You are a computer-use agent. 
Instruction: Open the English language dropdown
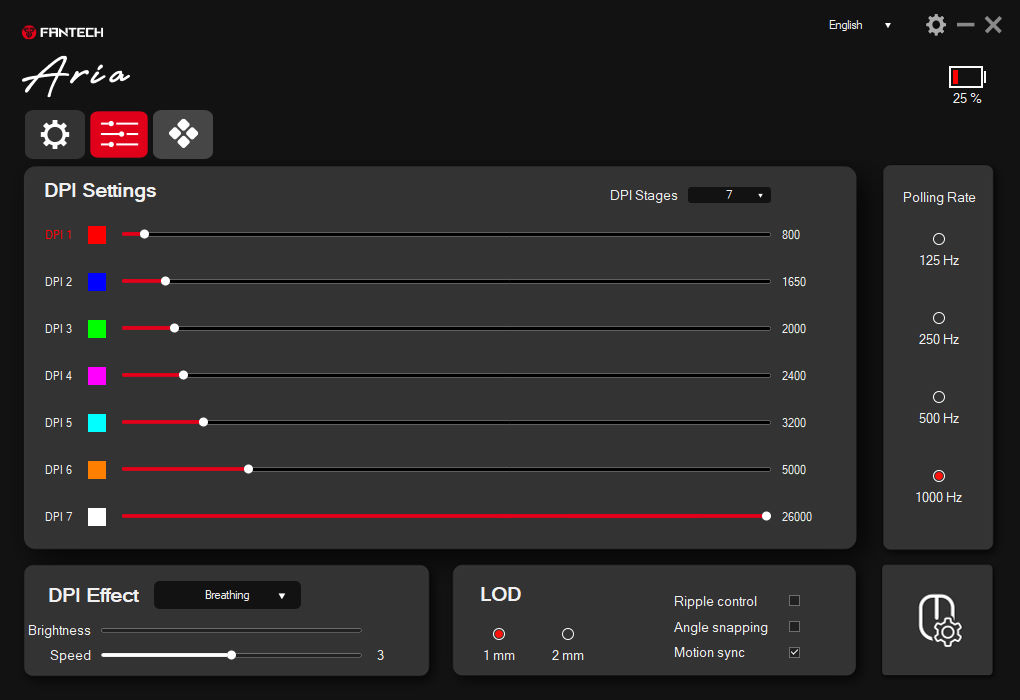point(859,25)
